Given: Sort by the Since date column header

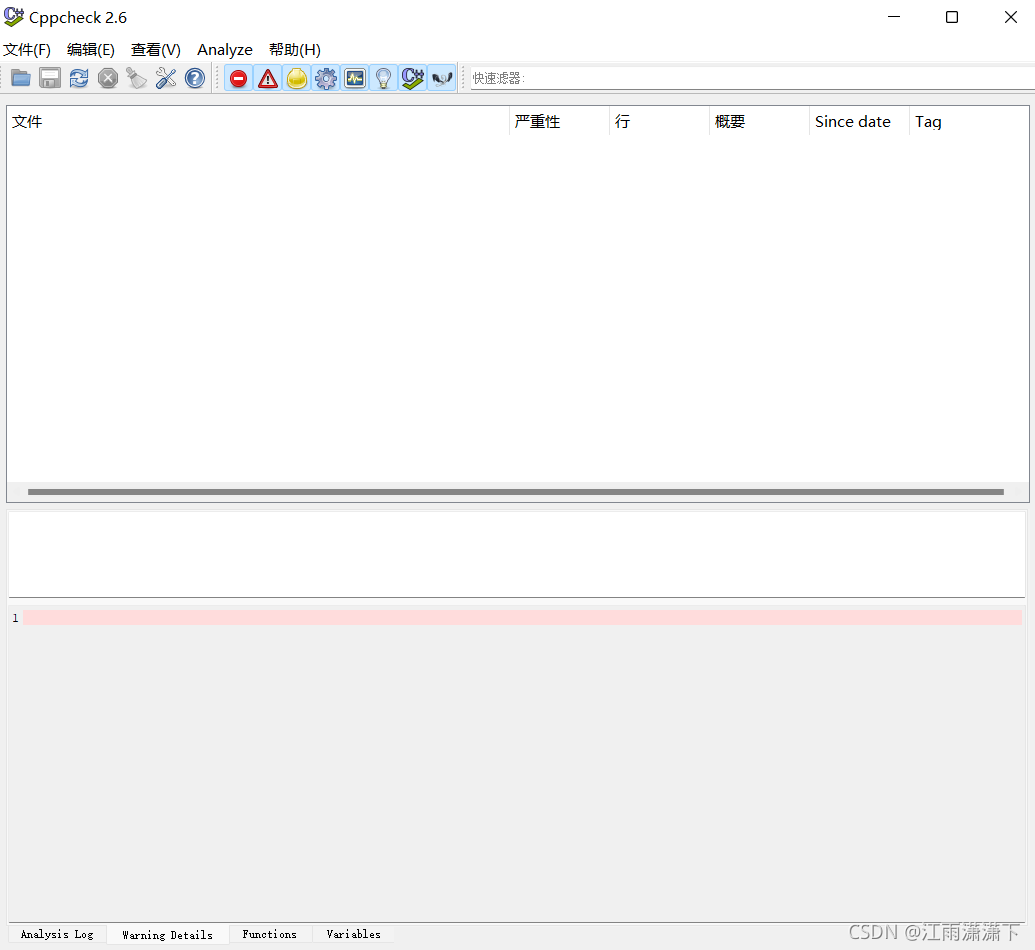Looking at the screenshot, I should tap(859, 121).
